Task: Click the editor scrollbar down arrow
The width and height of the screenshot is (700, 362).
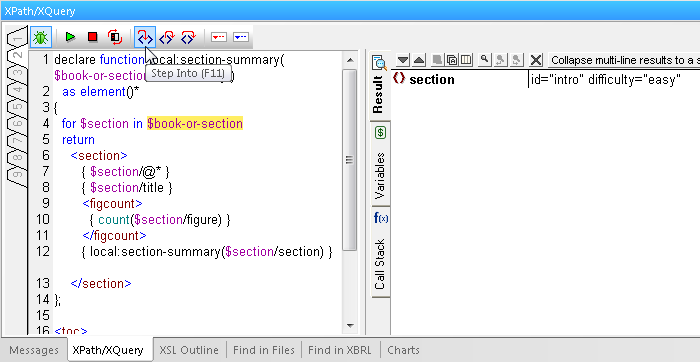Action: 350,325
